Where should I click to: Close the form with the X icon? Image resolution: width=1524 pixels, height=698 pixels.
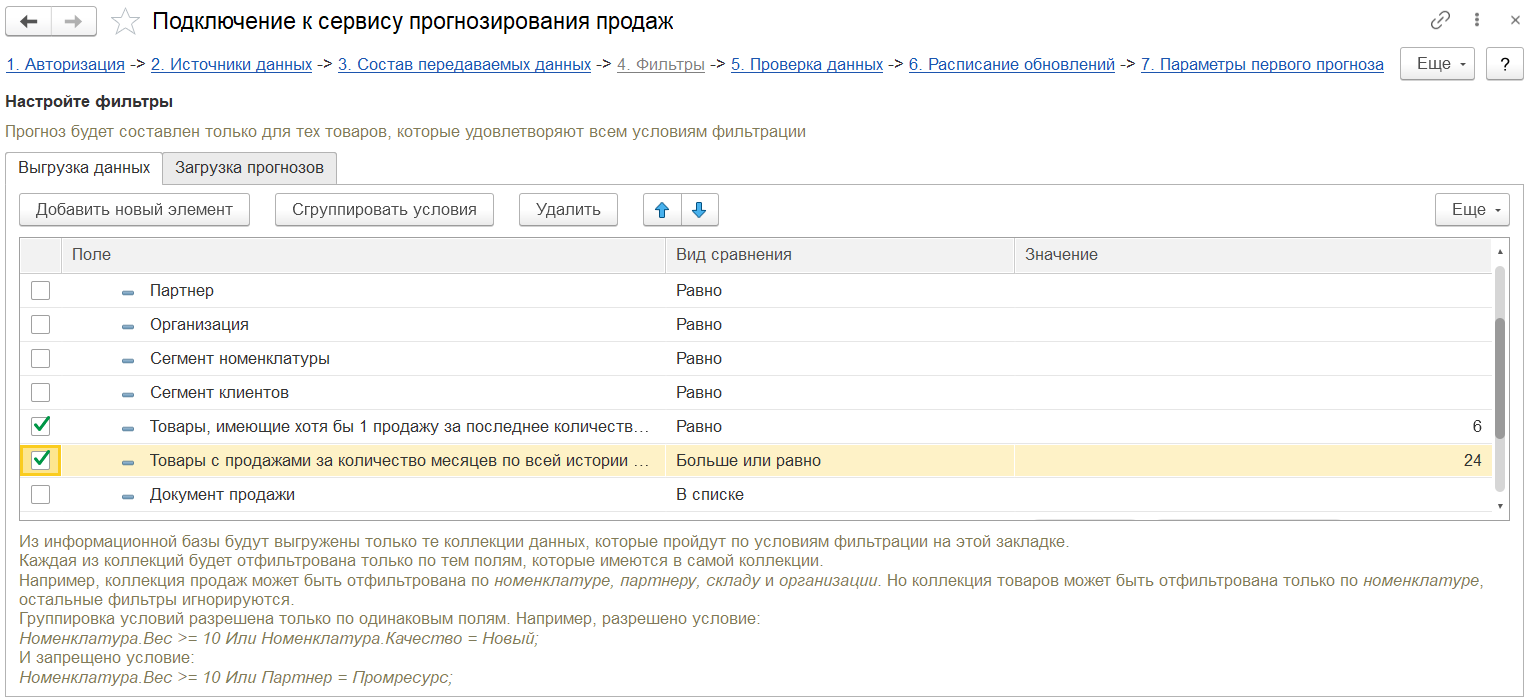click(x=1507, y=20)
